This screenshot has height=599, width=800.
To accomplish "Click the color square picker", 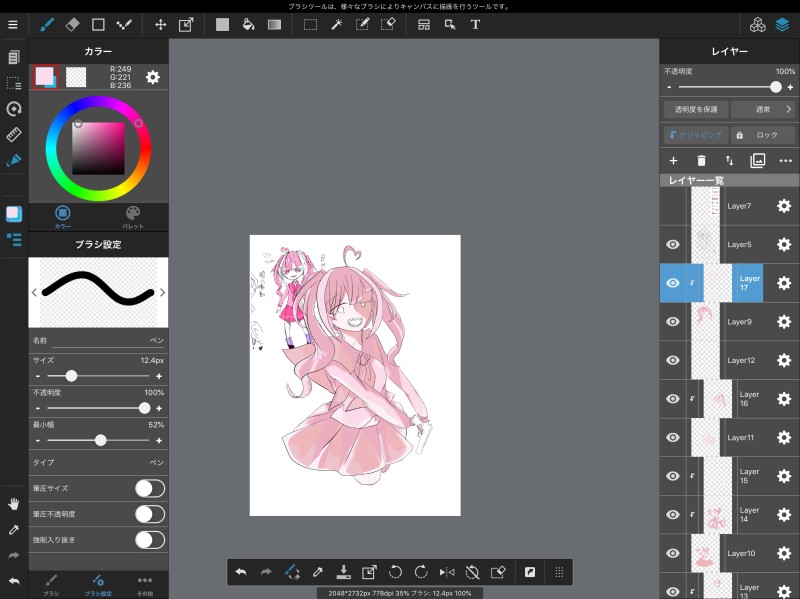I will (x=98, y=148).
